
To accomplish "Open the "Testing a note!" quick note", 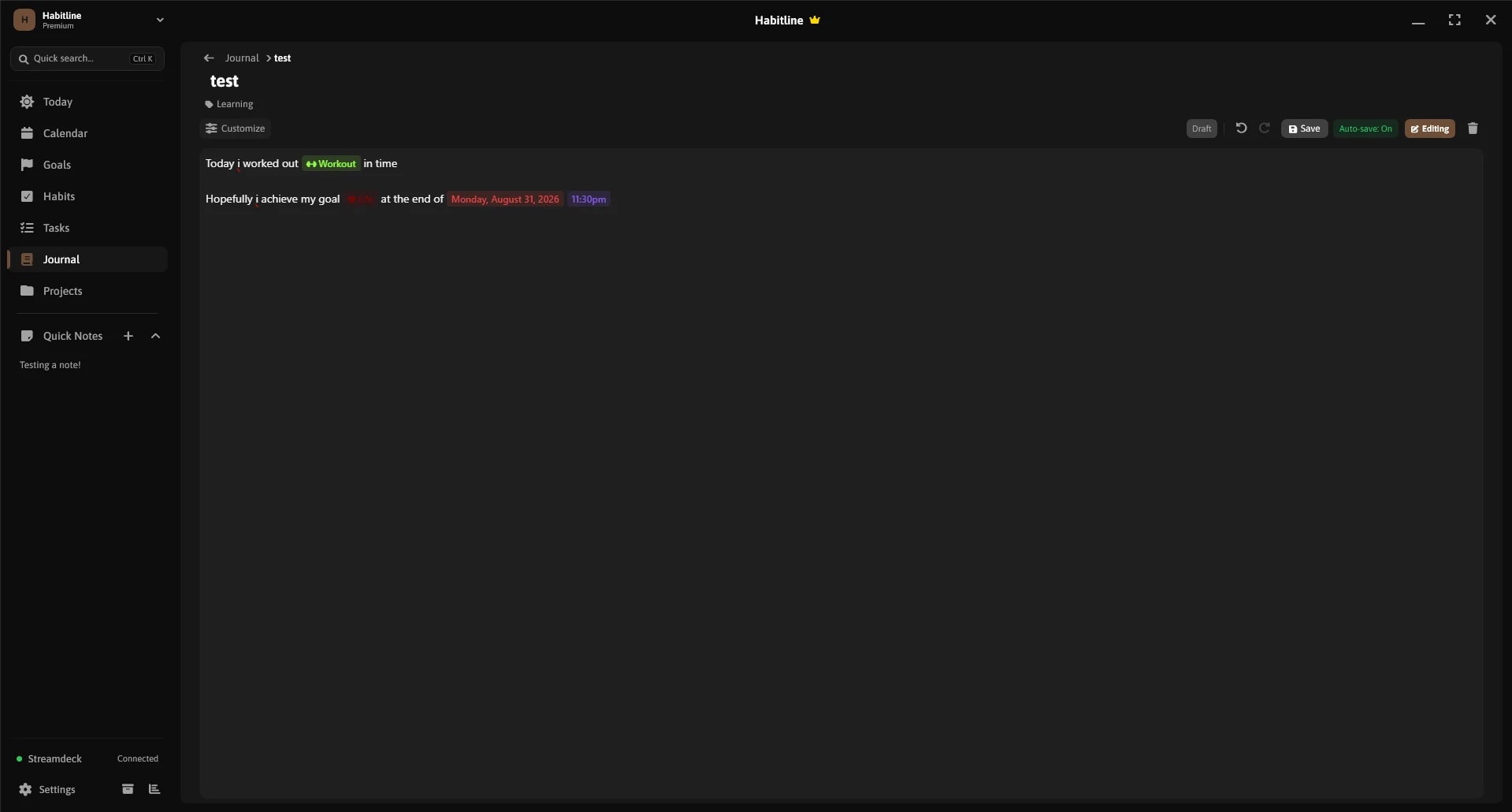I will 50,365.
